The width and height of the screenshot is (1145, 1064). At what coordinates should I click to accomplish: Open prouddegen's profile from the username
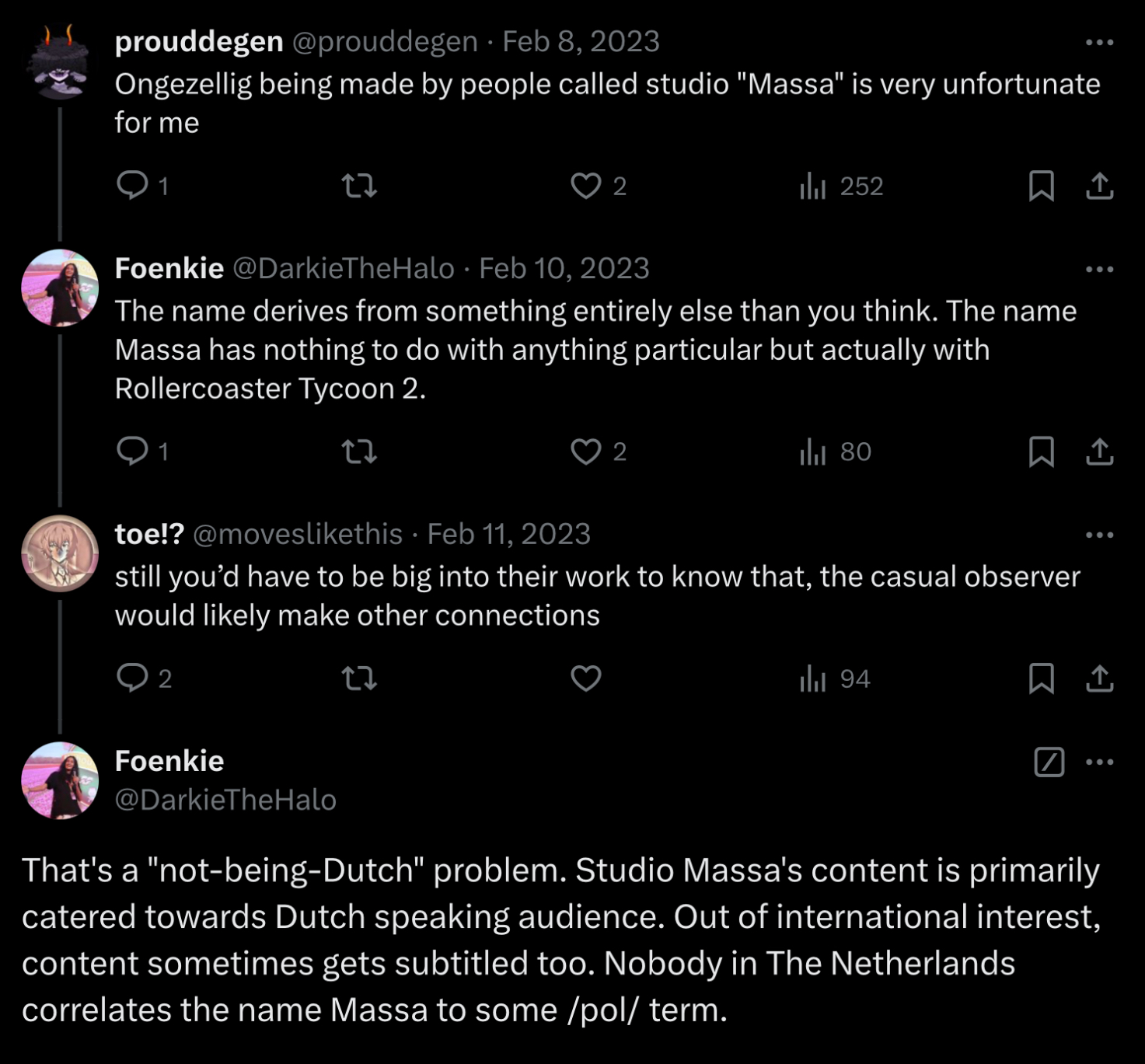[x=199, y=42]
